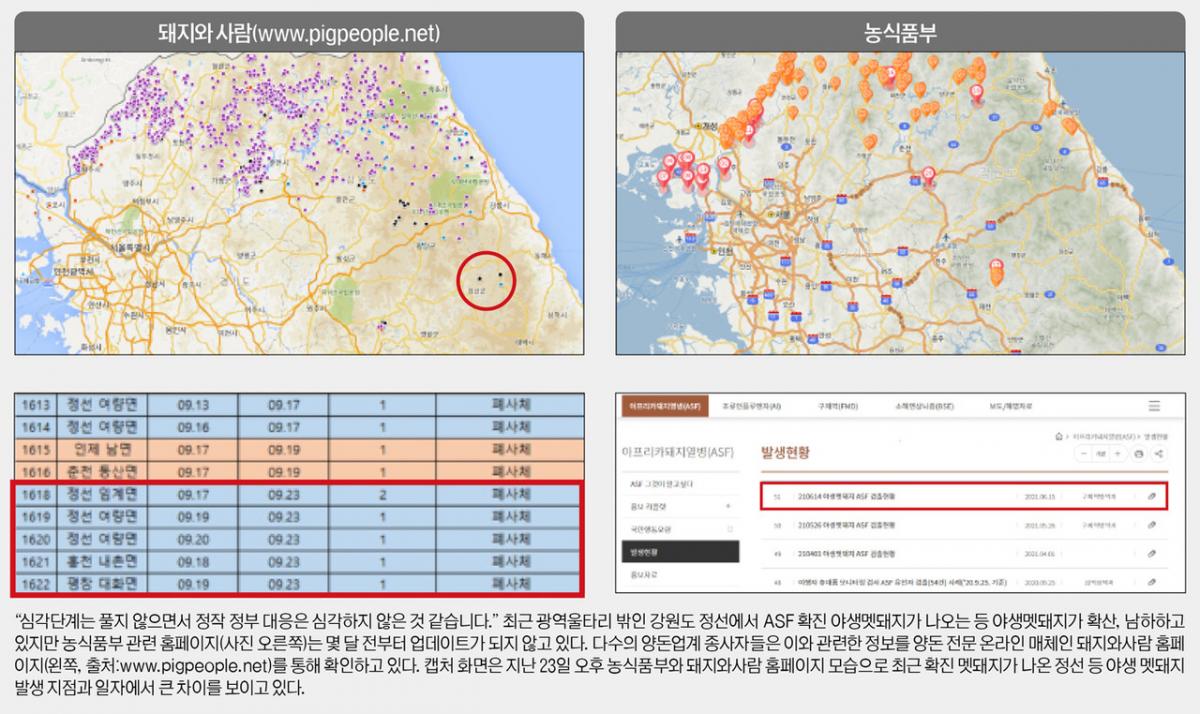Open the hamburger menu icon
Image resolution: width=1200 pixels, height=714 pixels.
pyautogui.click(x=1154, y=406)
